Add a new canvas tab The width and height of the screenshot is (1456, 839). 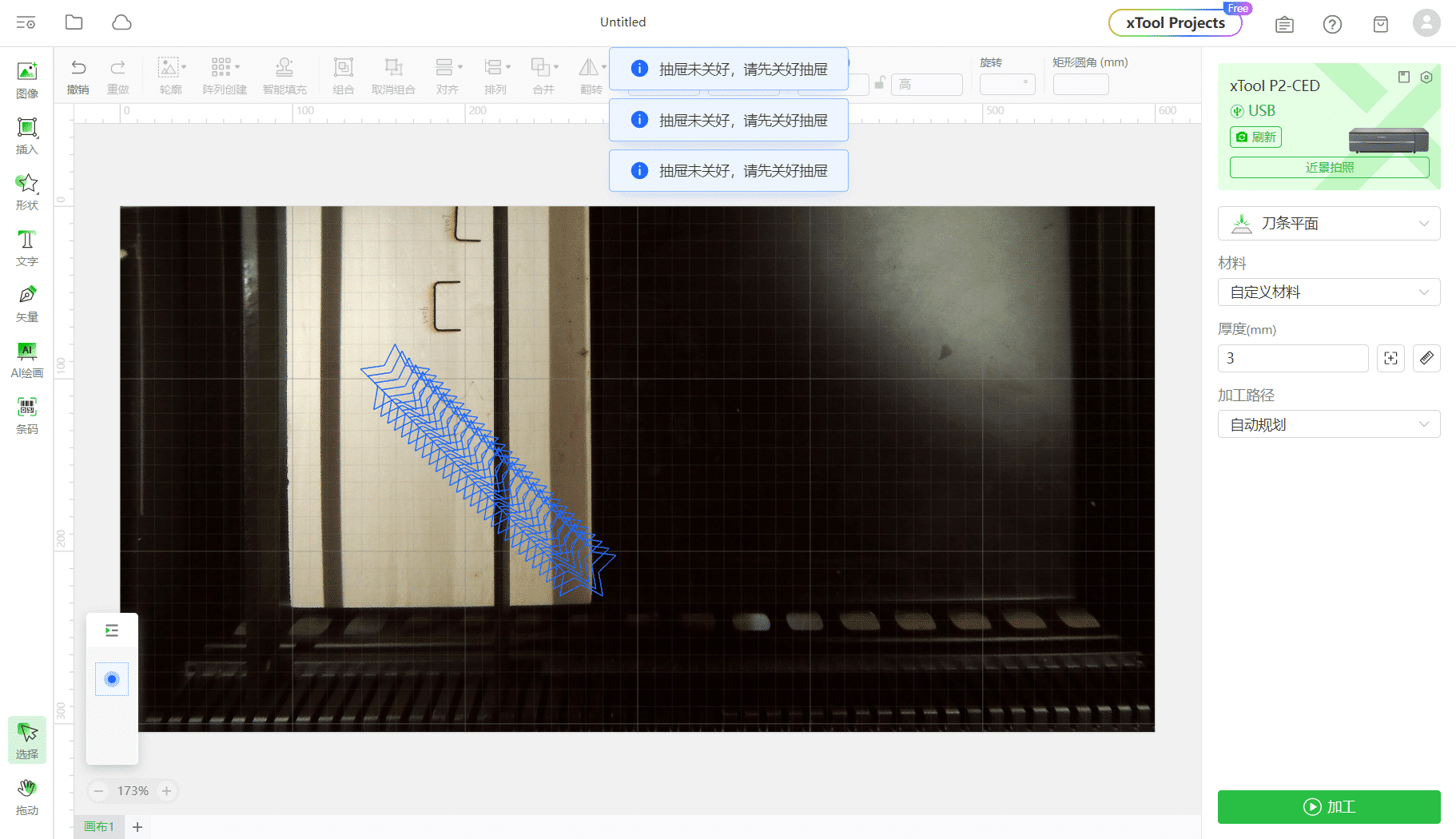pos(137,827)
